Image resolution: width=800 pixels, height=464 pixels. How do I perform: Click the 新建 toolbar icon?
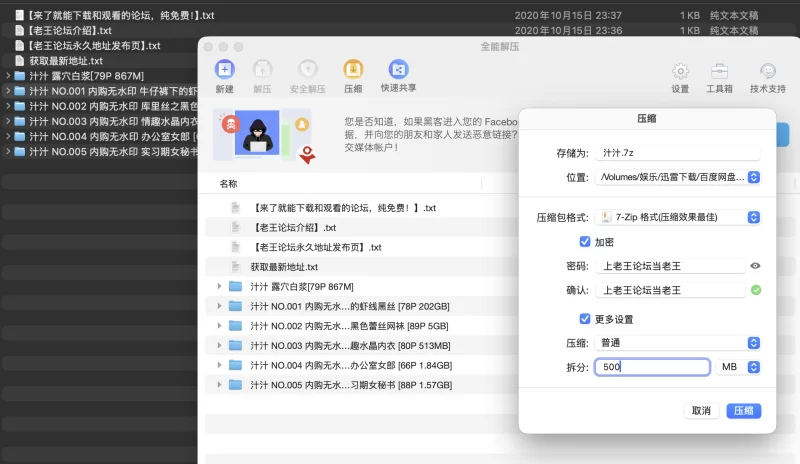[x=224, y=71]
